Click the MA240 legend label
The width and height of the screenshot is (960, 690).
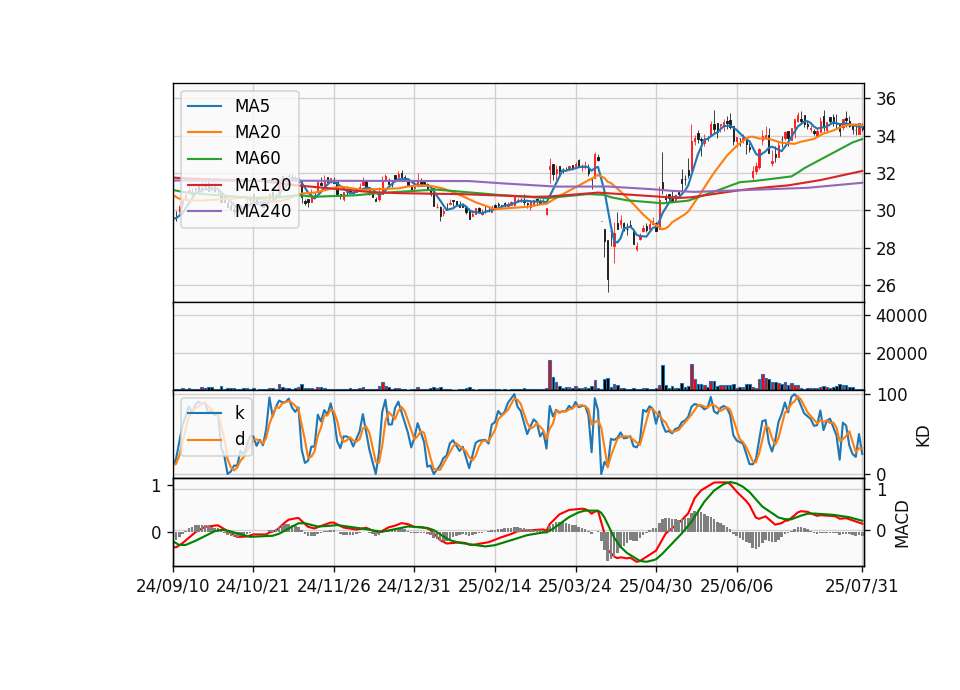263,211
